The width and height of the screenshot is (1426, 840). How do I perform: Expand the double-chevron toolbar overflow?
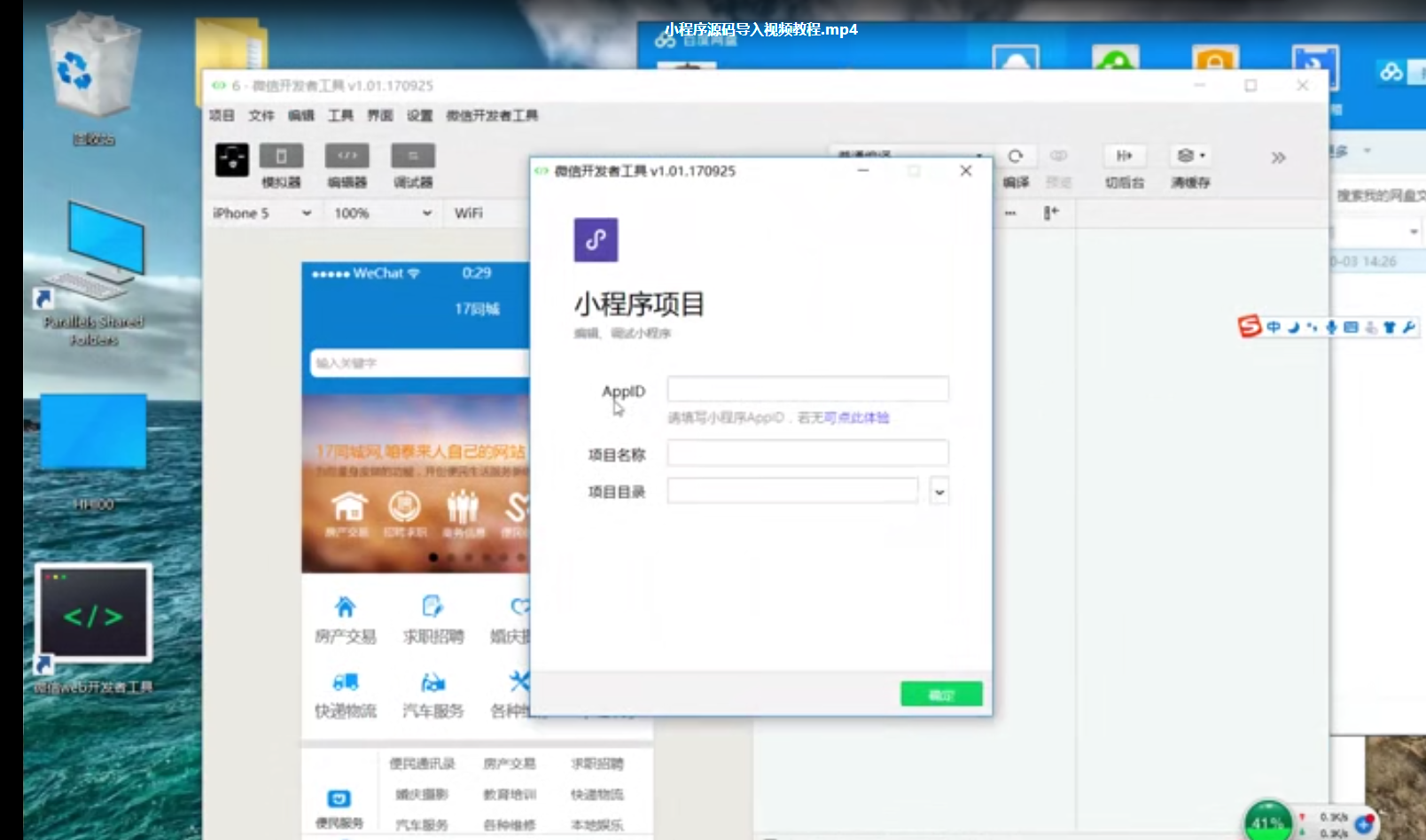(x=1278, y=158)
